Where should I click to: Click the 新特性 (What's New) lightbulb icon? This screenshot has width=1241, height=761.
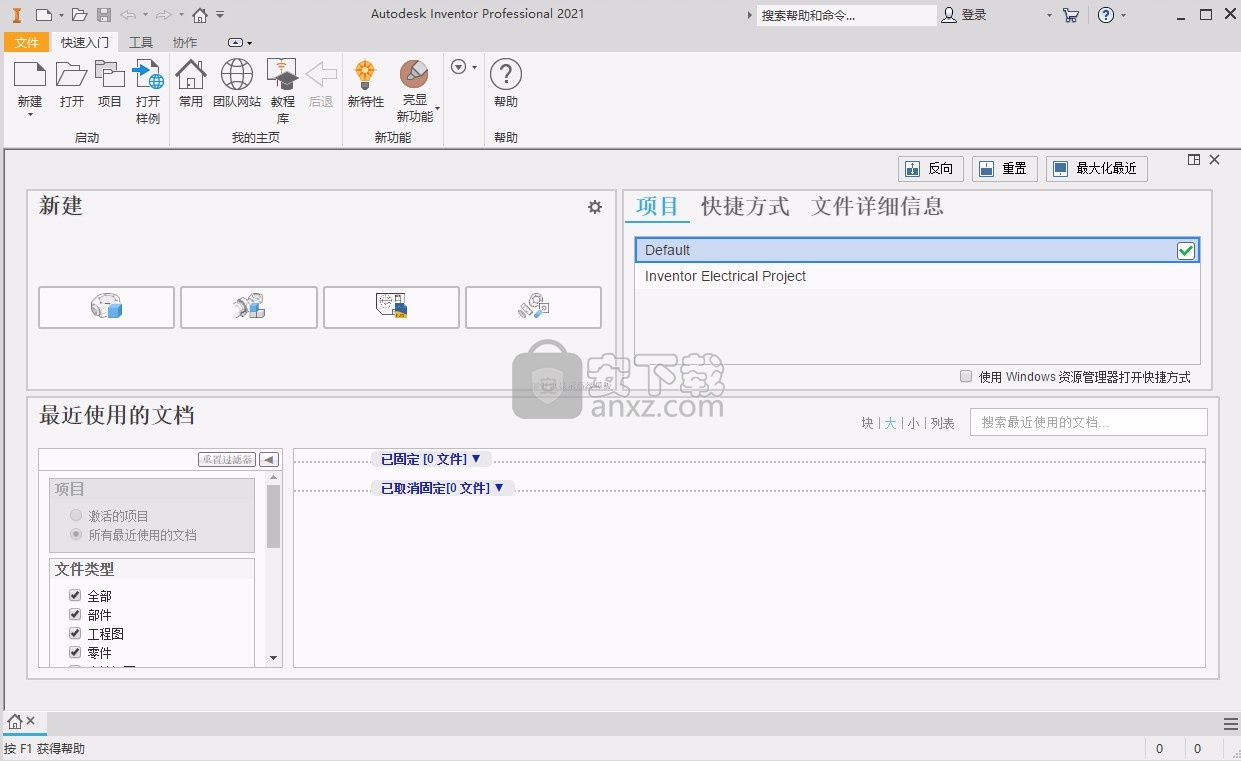coord(365,75)
